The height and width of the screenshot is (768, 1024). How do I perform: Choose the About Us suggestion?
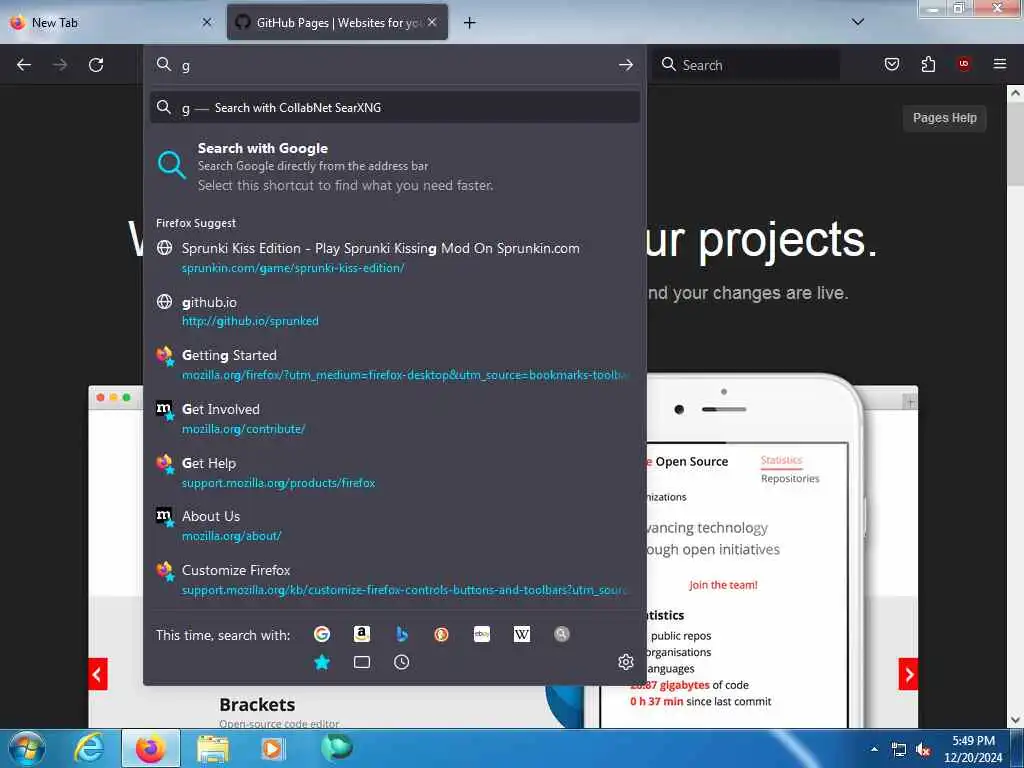(x=394, y=525)
